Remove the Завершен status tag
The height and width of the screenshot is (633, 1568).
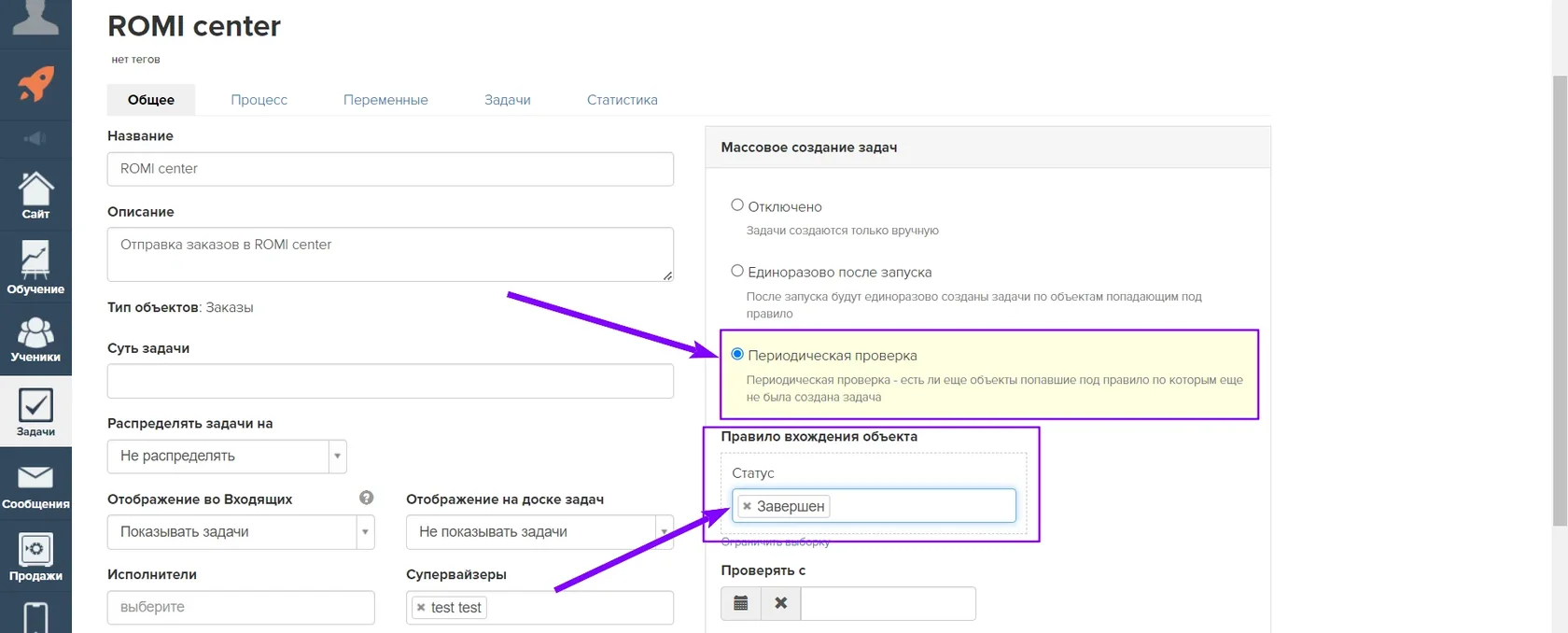click(x=747, y=506)
